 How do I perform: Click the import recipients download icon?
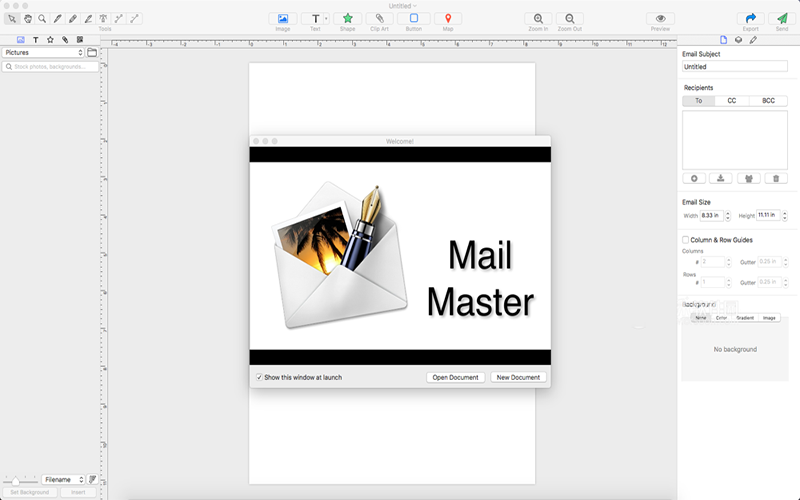pos(721,179)
